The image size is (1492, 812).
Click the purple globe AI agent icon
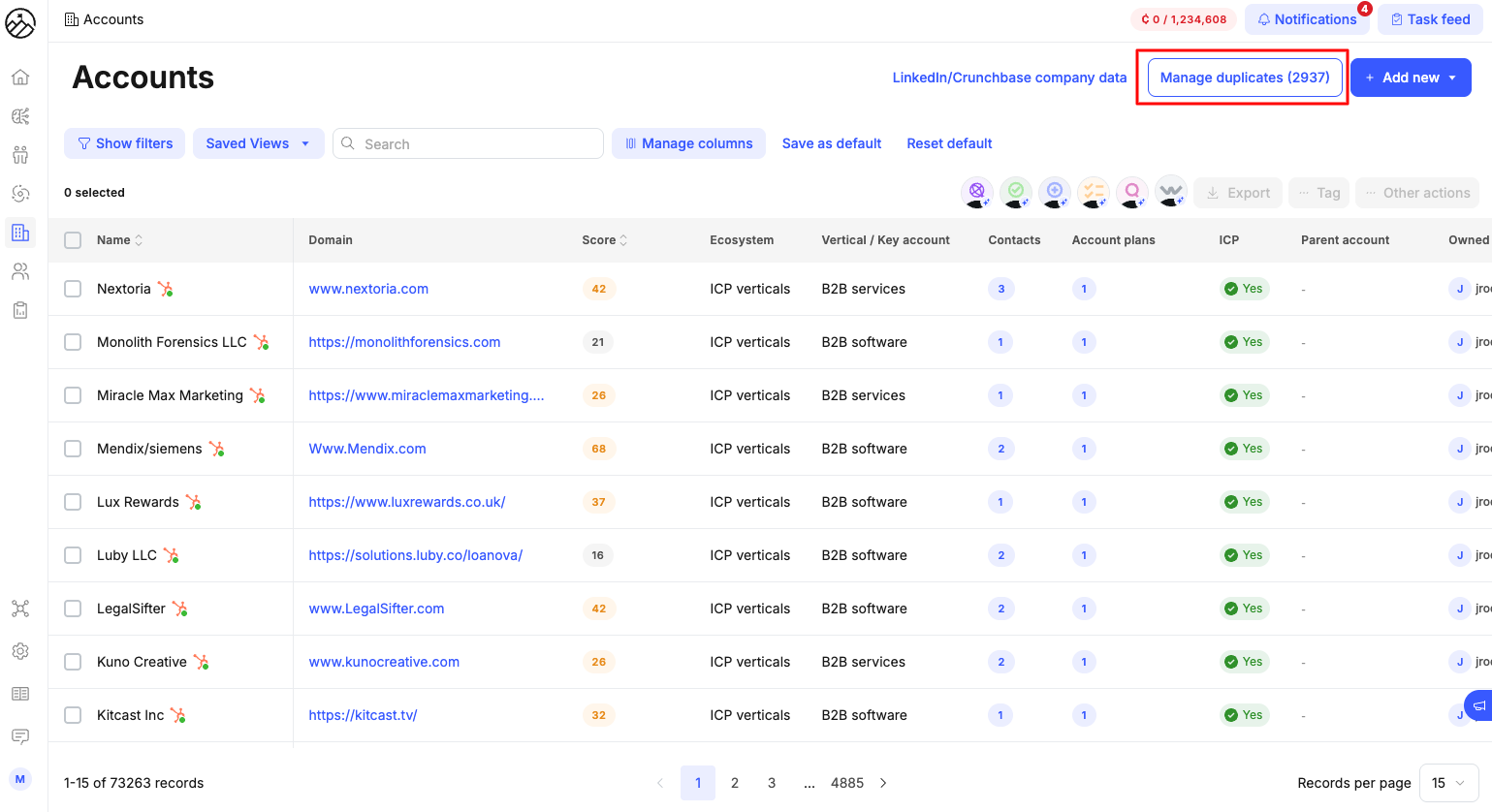click(977, 193)
